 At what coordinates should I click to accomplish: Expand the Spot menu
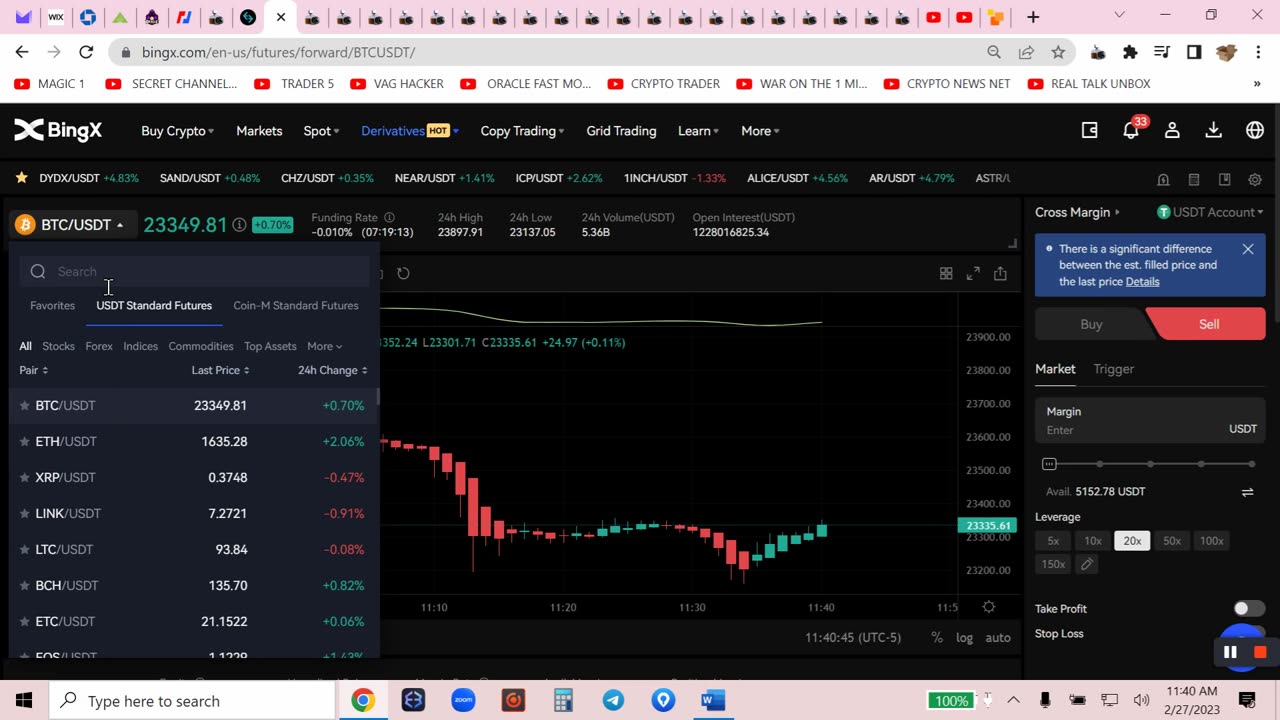[321, 131]
